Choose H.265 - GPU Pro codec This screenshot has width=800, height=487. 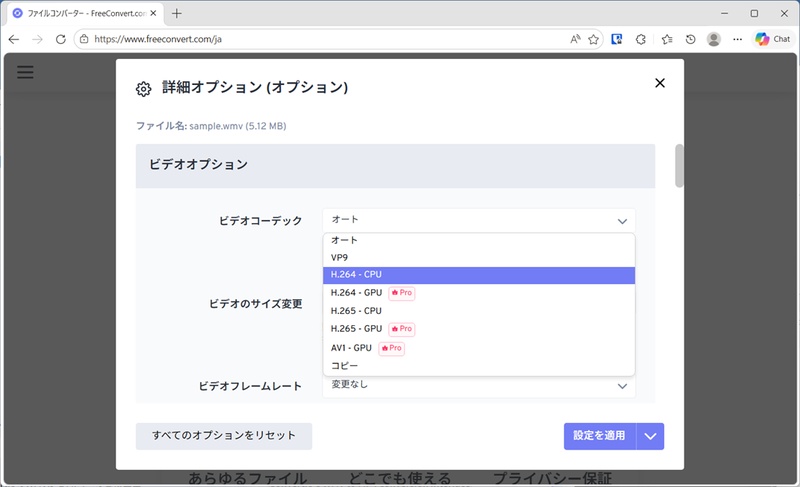pyautogui.click(x=479, y=329)
